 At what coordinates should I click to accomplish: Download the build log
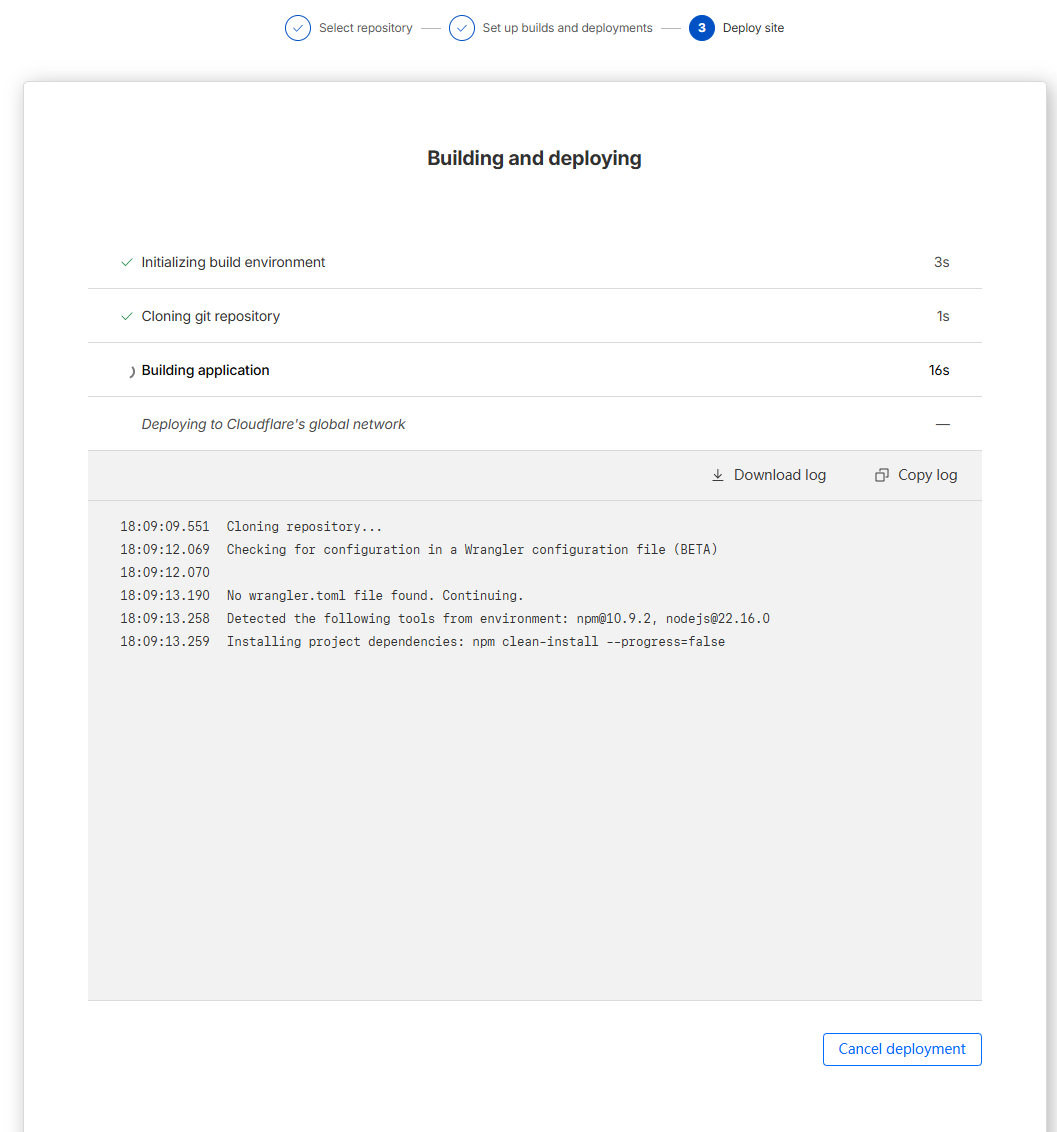pyautogui.click(x=769, y=475)
